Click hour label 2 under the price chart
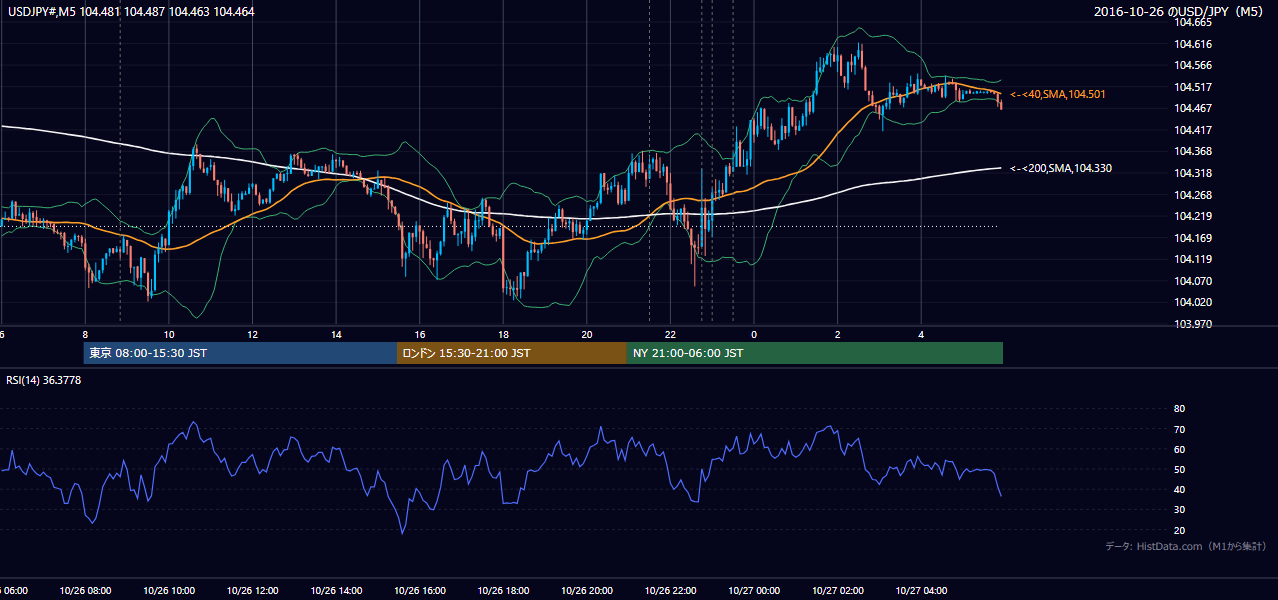1278x600 pixels. pyautogui.click(x=838, y=334)
